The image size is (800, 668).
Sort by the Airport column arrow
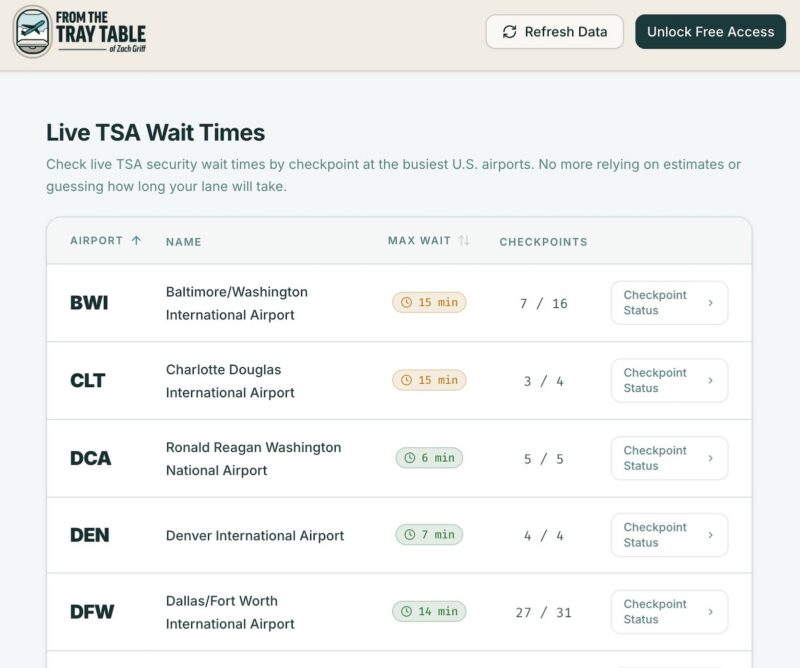click(x=136, y=241)
